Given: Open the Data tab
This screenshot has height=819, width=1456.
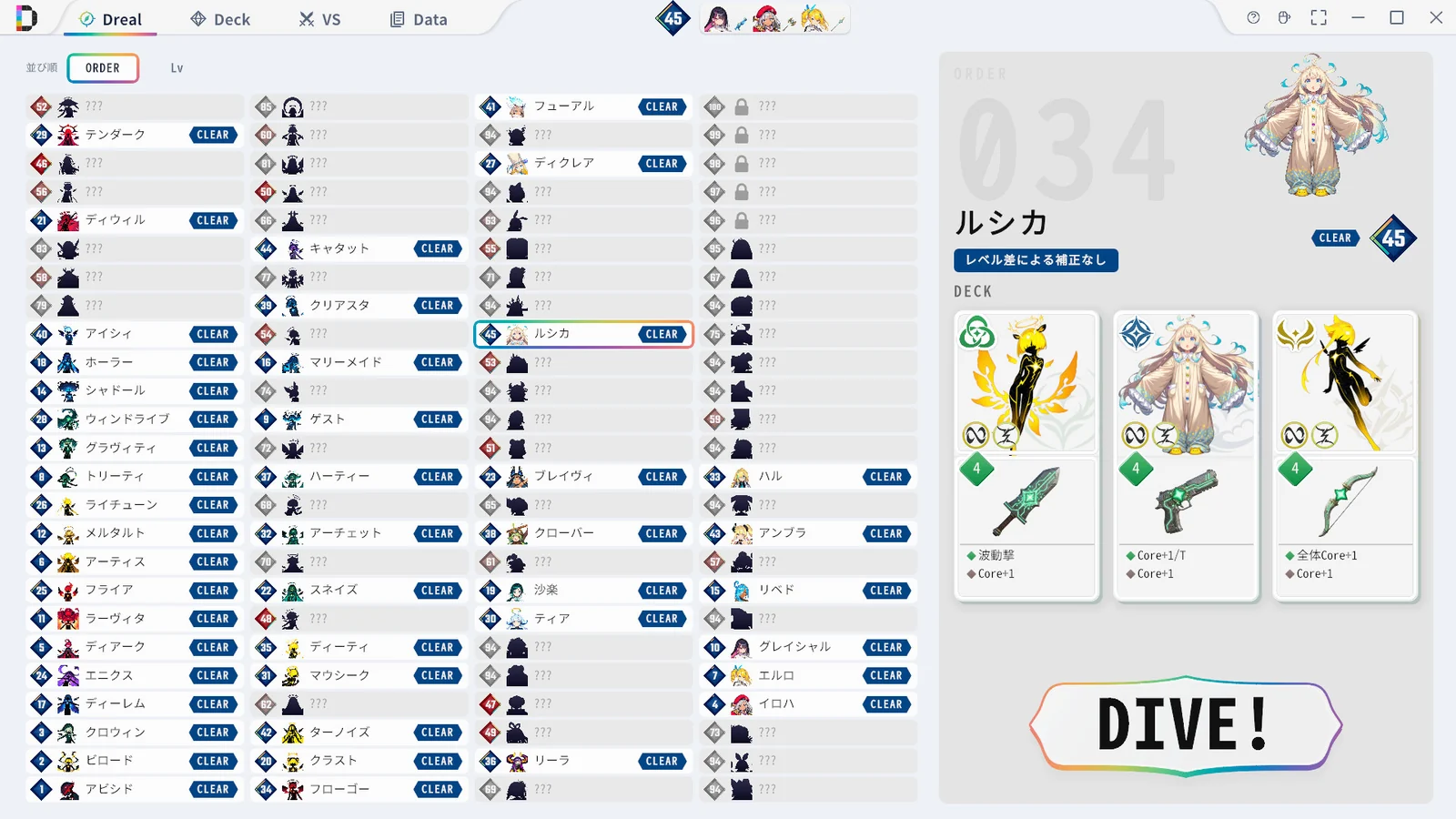Looking at the screenshot, I should (419, 19).
